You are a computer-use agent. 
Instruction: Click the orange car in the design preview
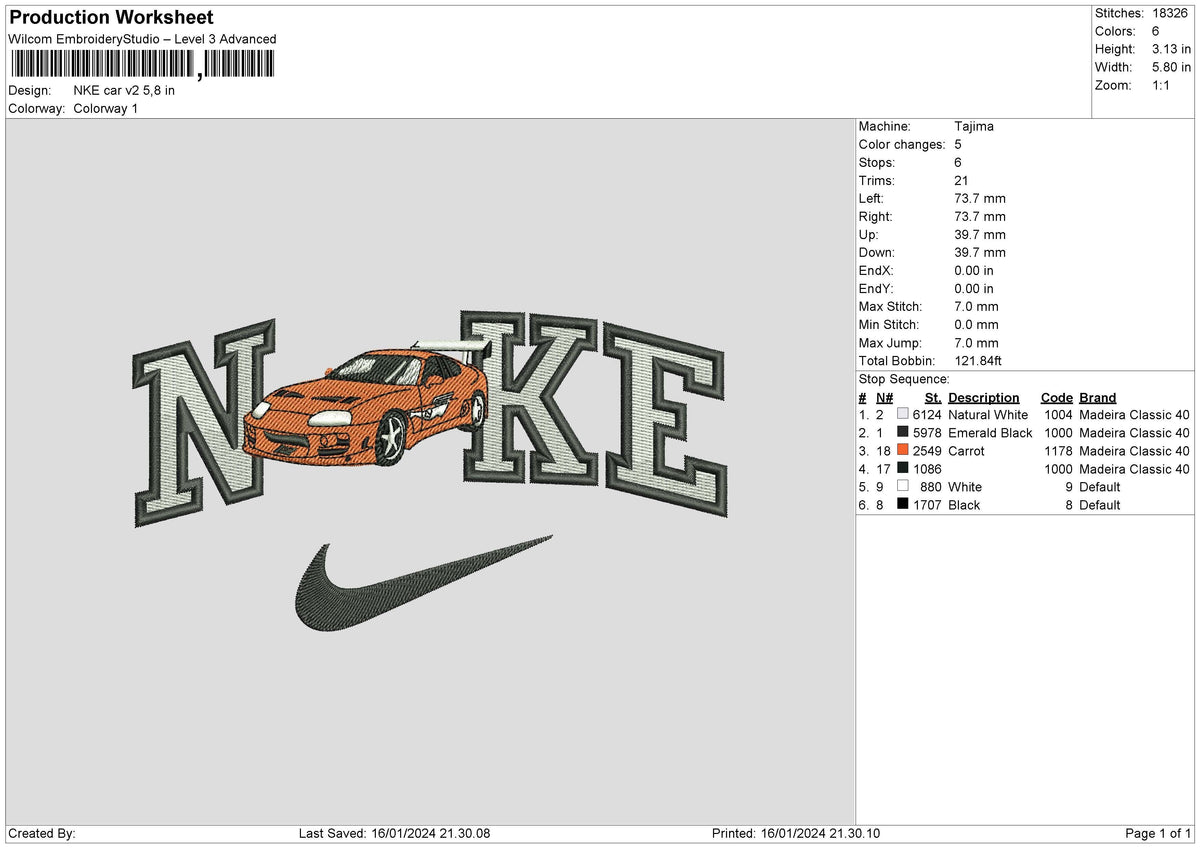[367, 403]
